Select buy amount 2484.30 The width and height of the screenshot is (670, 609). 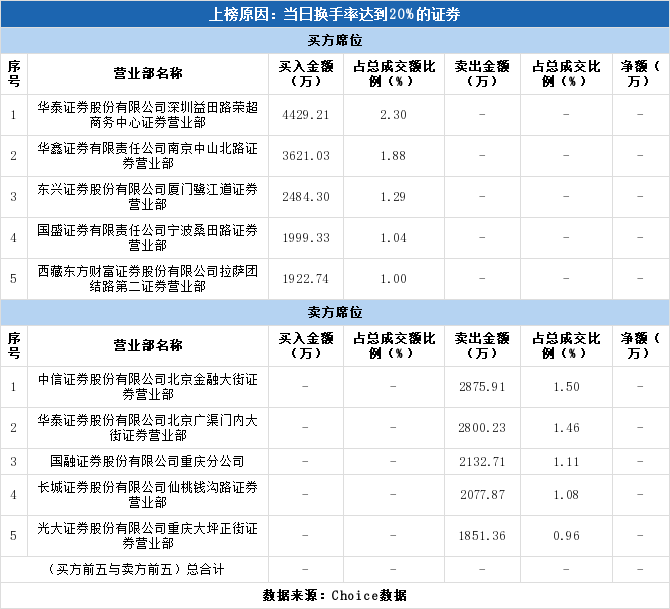click(306, 197)
